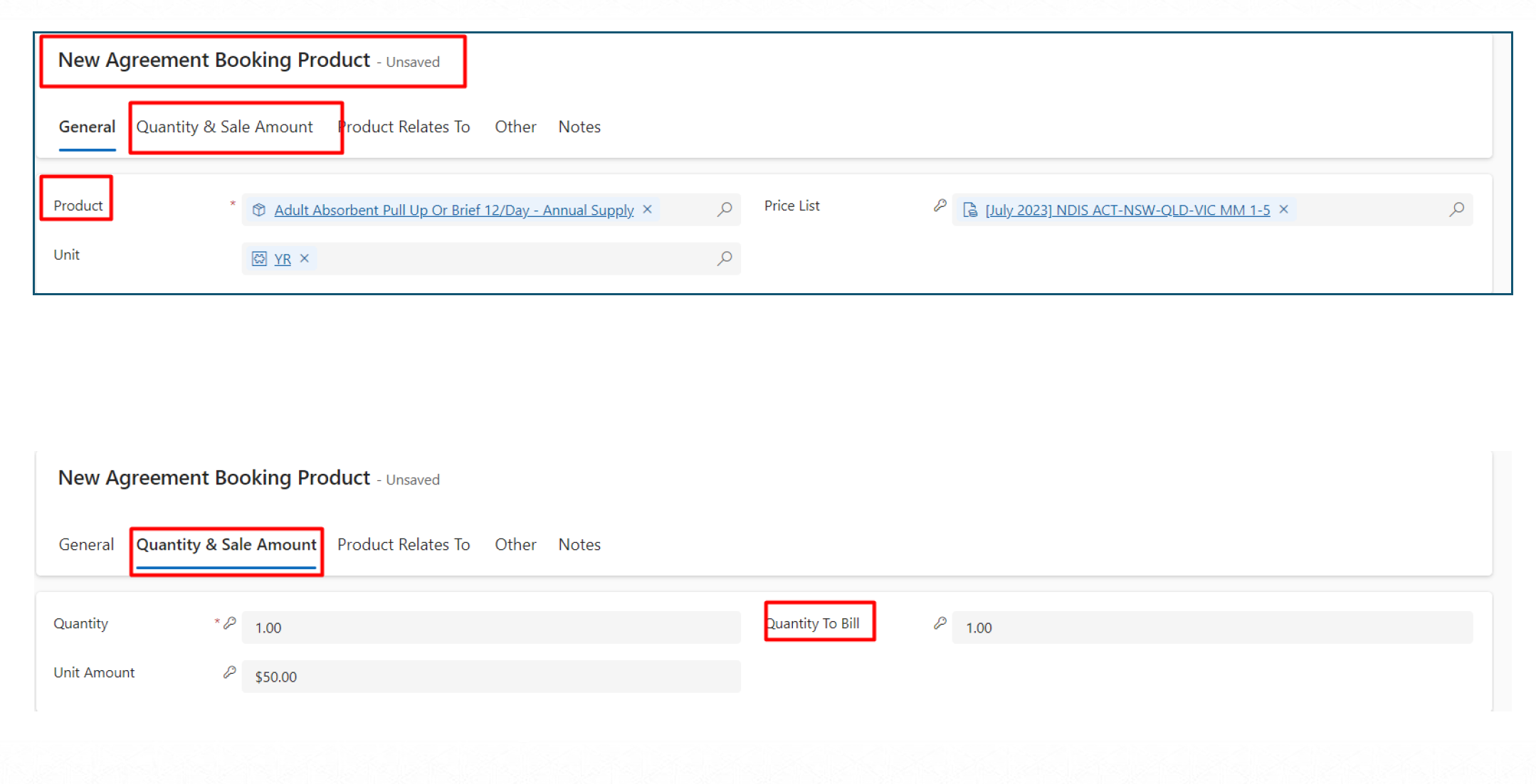Viewport: 1536px width, 784px height.
Task: Click the lock icon beside Unit Amount
Action: pos(229,672)
